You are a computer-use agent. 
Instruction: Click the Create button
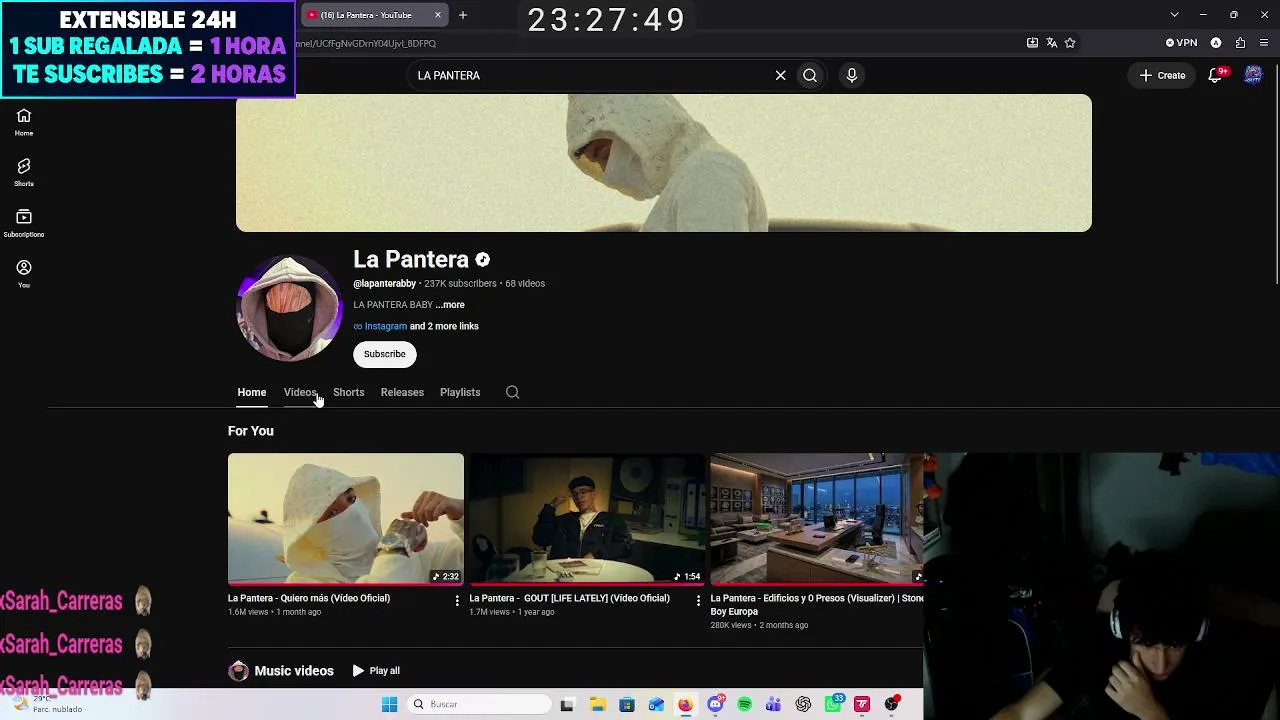[1162, 75]
